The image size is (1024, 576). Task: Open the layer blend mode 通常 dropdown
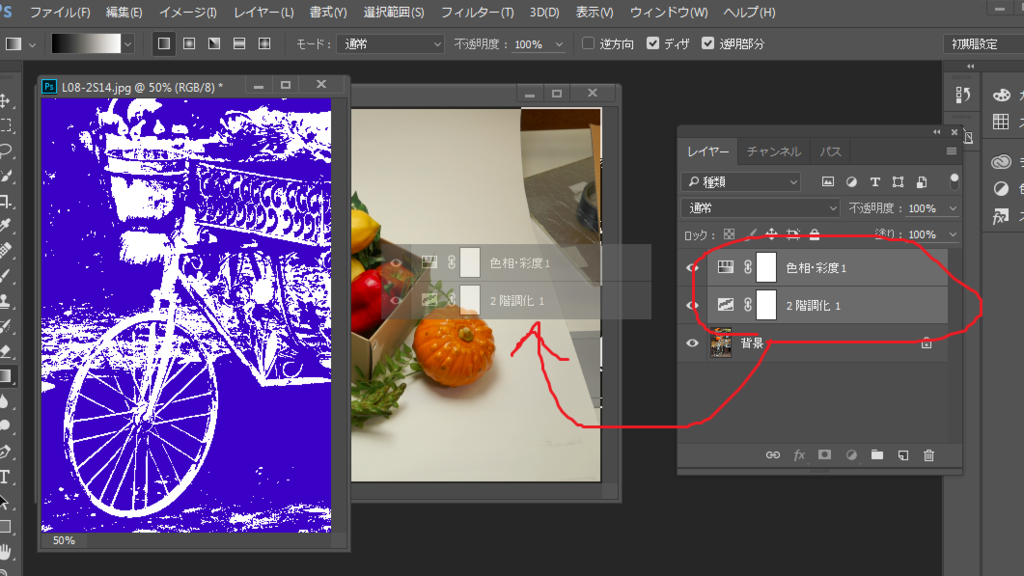tap(760, 208)
